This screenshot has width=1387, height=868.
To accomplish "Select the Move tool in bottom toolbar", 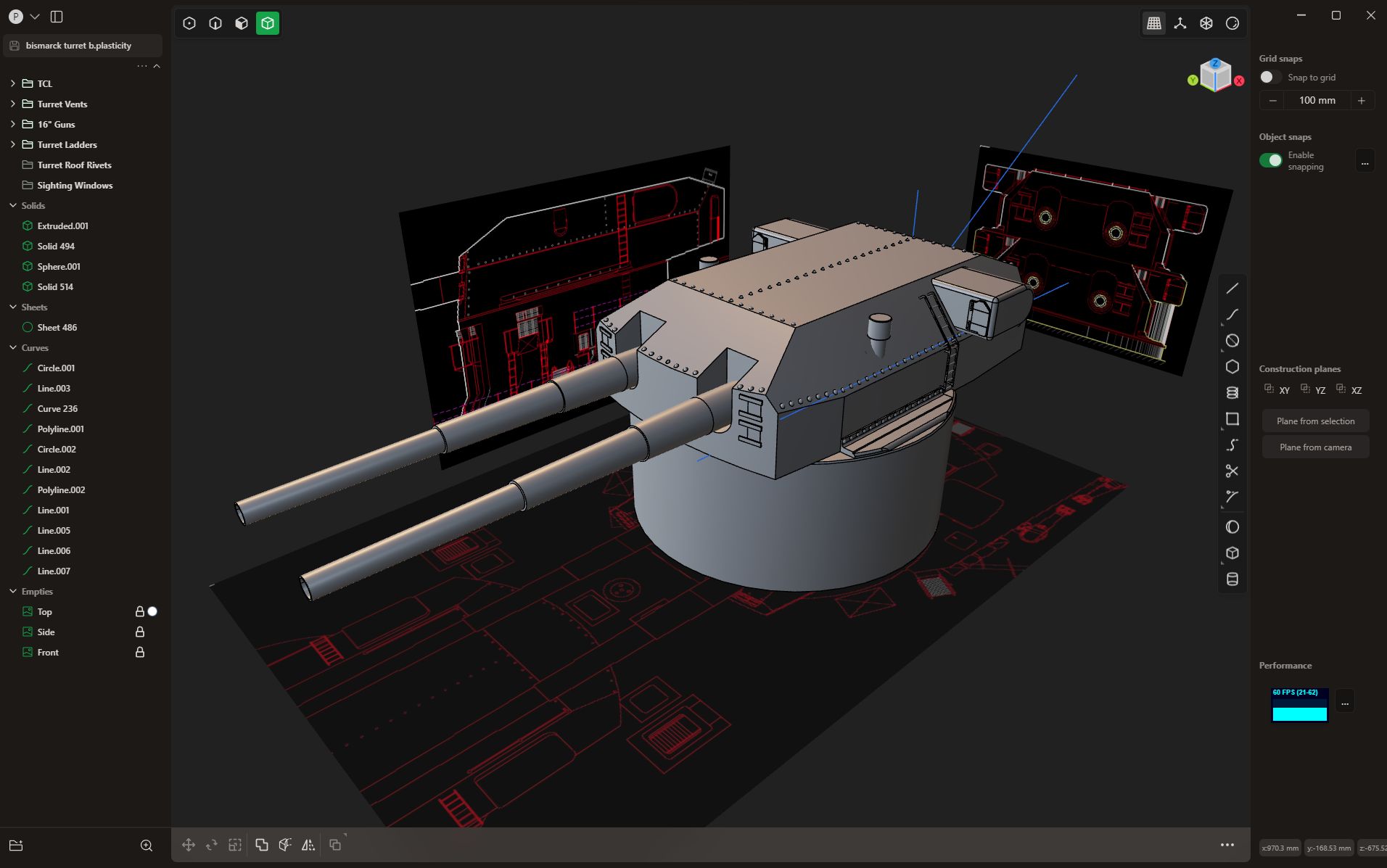I will [188, 844].
